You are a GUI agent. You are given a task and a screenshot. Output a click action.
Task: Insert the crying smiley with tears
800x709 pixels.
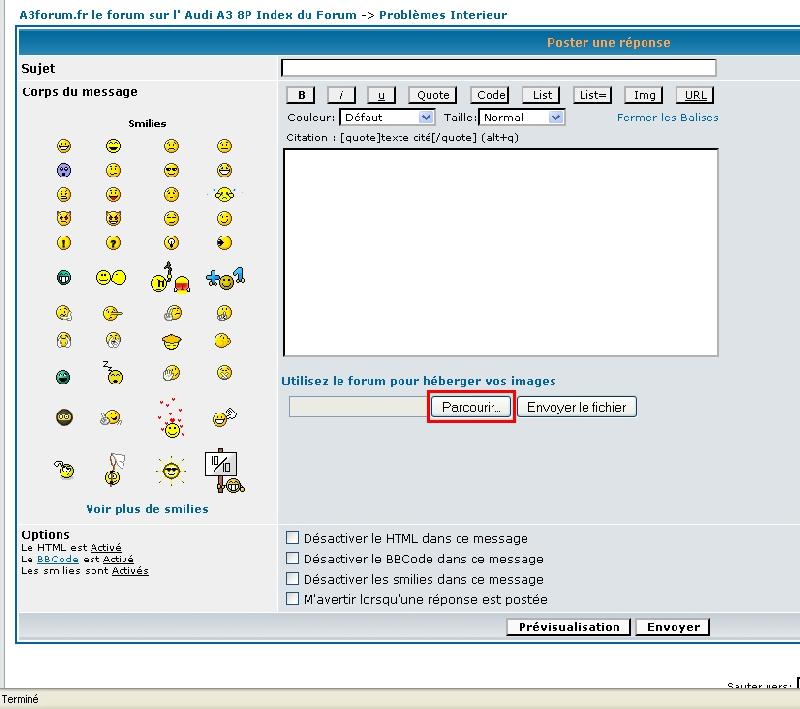[x=224, y=194]
